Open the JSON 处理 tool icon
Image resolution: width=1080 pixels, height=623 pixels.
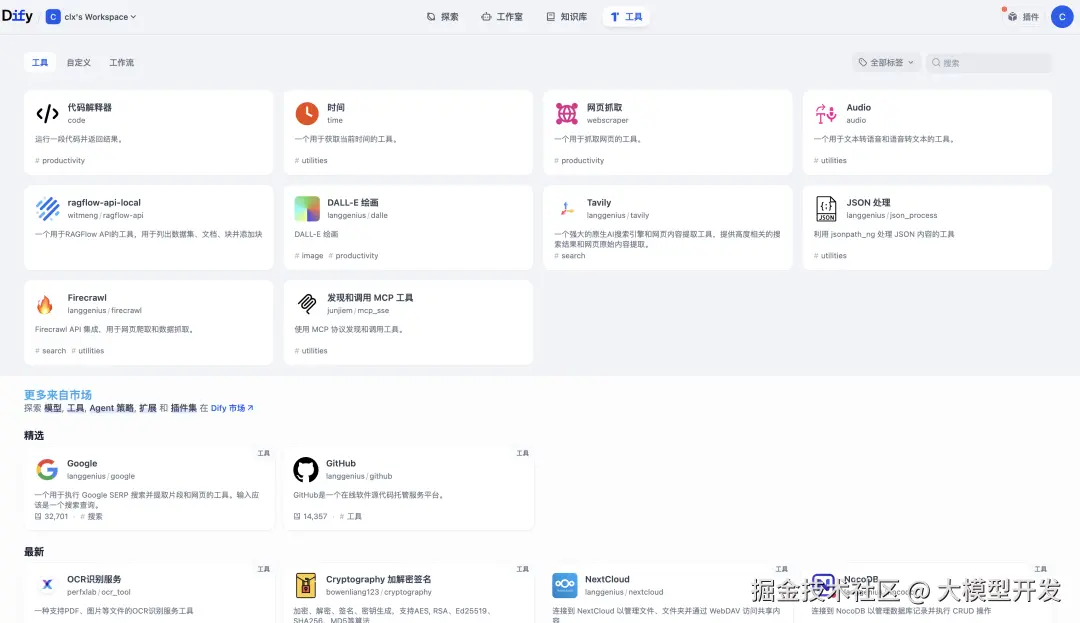824,207
